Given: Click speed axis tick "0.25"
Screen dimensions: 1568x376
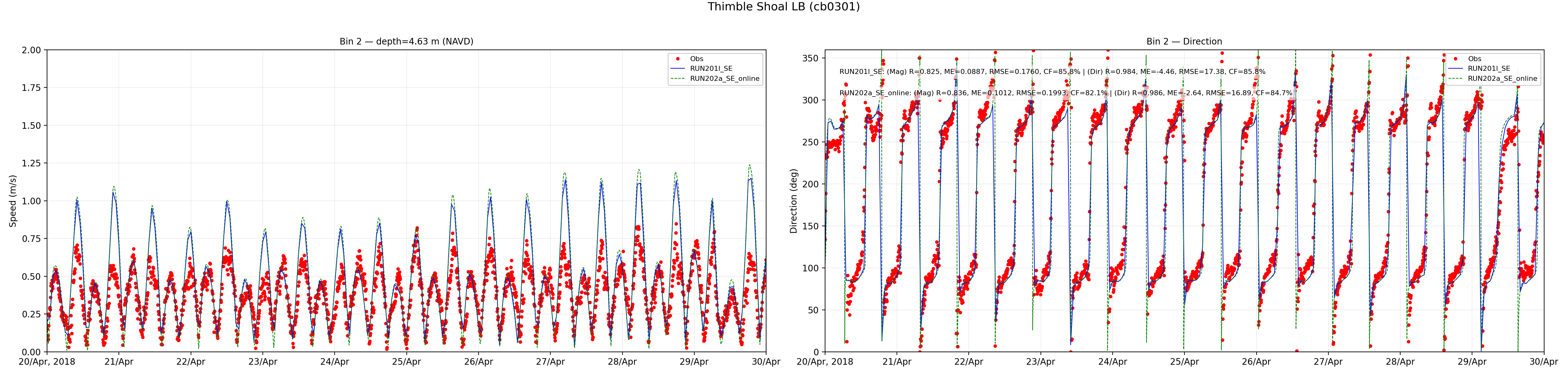Looking at the screenshot, I should tap(31, 314).
